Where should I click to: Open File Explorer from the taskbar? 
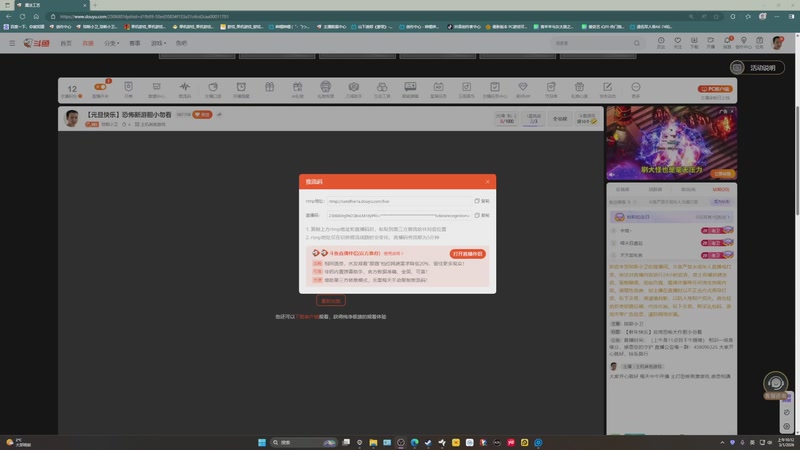pyautogui.click(x=373, y=442)
